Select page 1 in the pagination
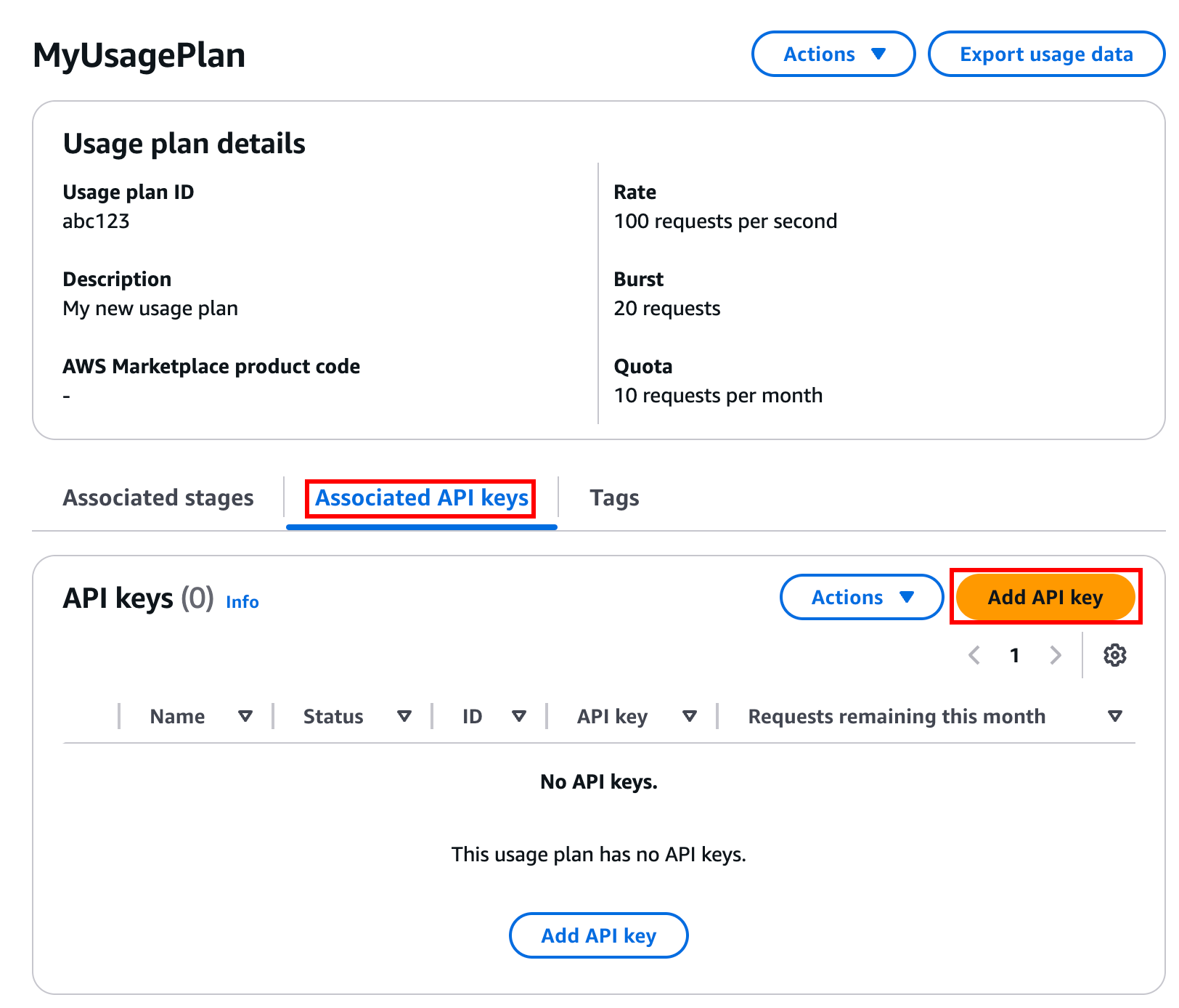Image resolution: width=1179 pixels, height=1008 pixels. pyautogui.click(x=1014, y=655)
